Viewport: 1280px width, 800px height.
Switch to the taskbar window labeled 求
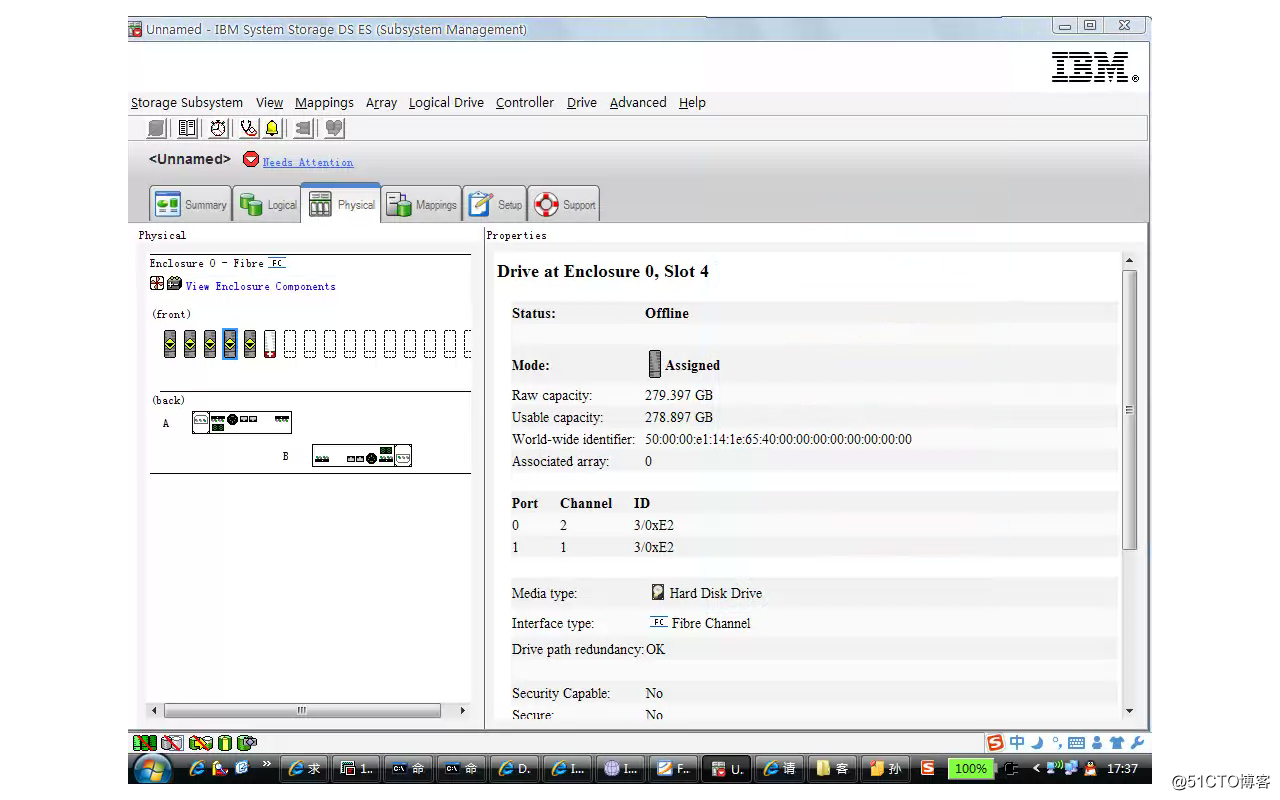coord(304,768)
